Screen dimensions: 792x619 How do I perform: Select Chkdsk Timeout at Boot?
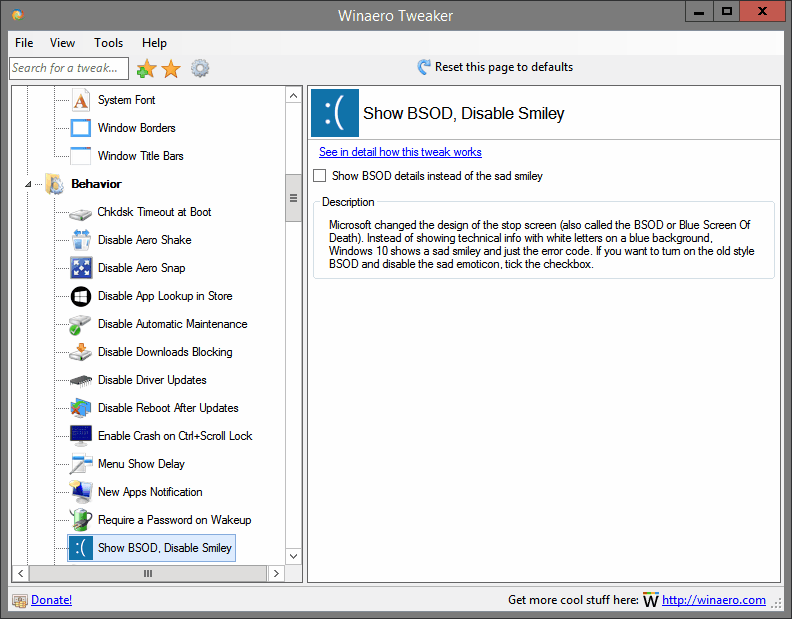pos(154,212)
